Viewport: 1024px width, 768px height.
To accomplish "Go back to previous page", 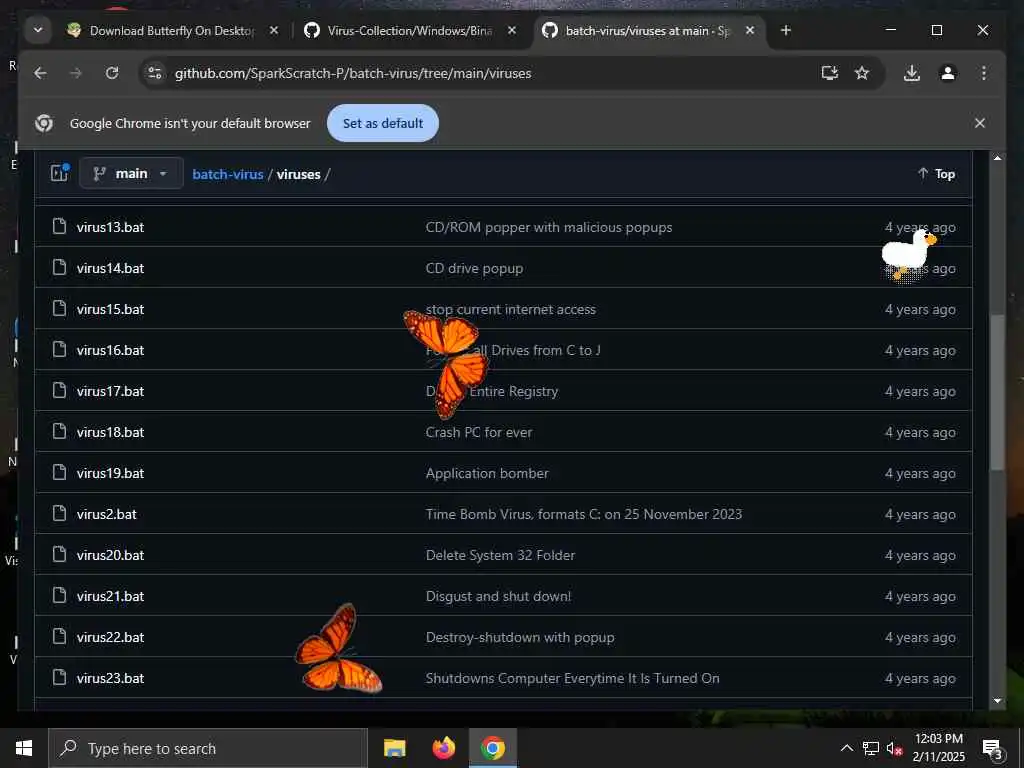I will point(40,73).
